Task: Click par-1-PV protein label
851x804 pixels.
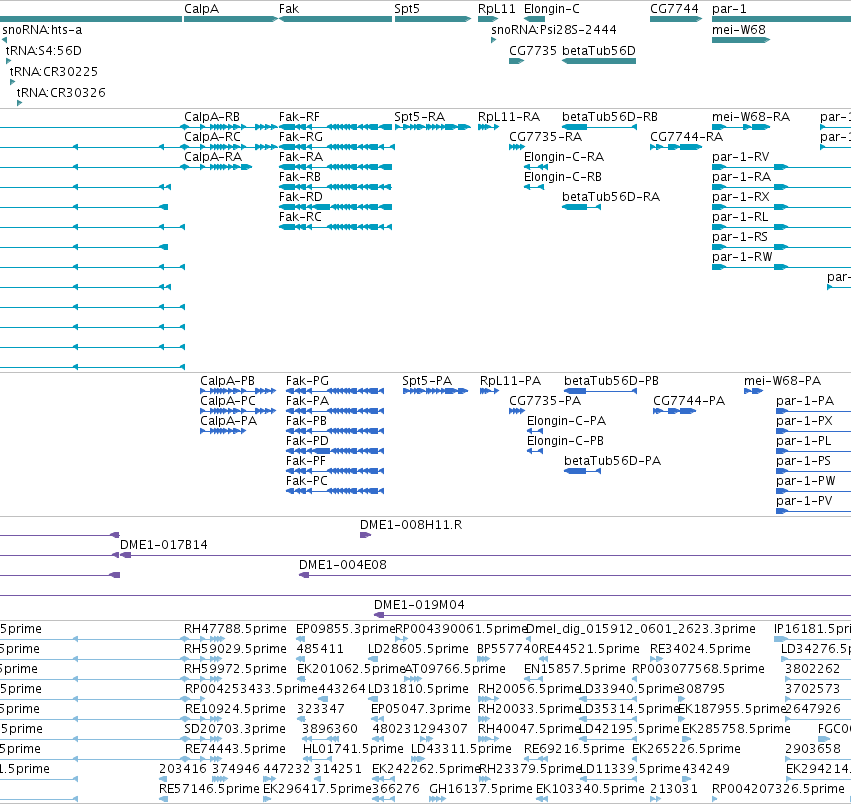Action: coord(804,501)
